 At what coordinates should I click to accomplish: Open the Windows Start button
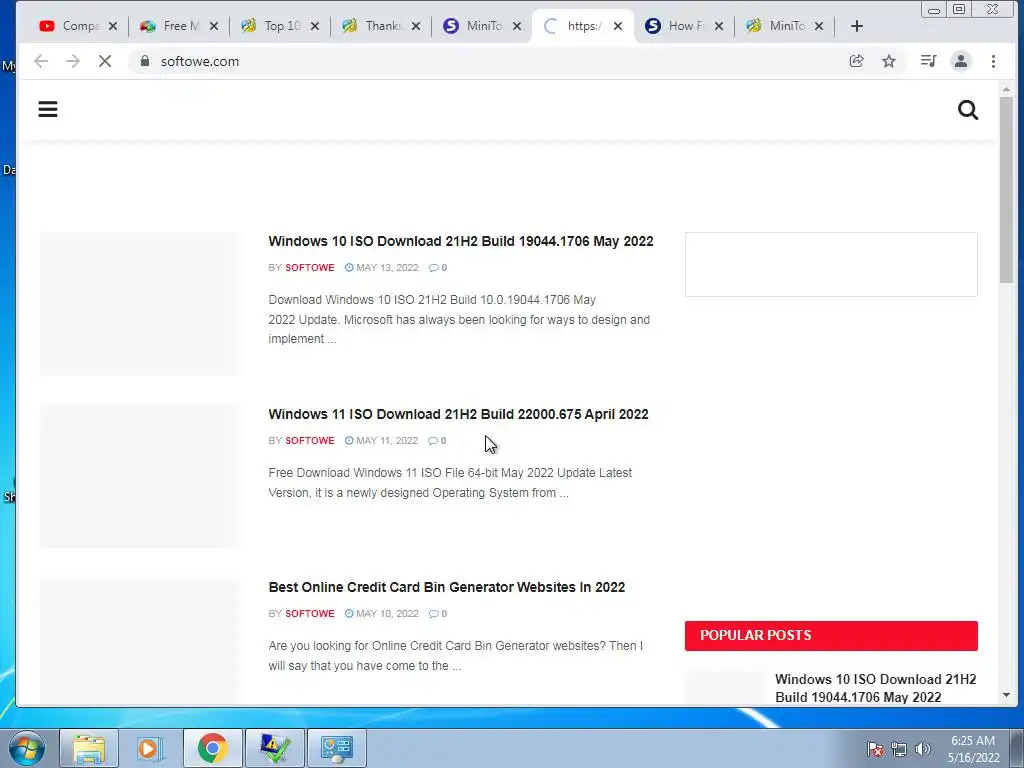(x=27, y=748)
